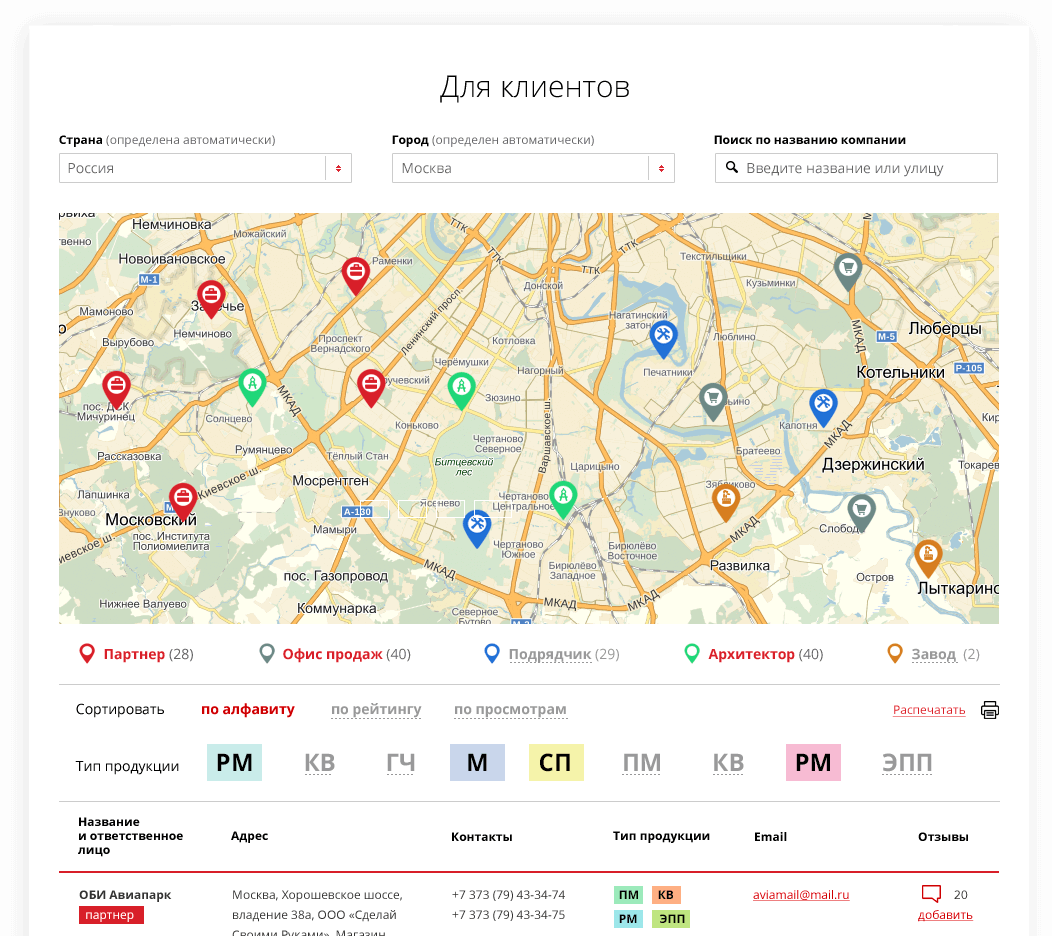The image size is (1052, 936).
Task: Select green architect pin near Чертаново Центральное
Action: (x=564, y=499)
